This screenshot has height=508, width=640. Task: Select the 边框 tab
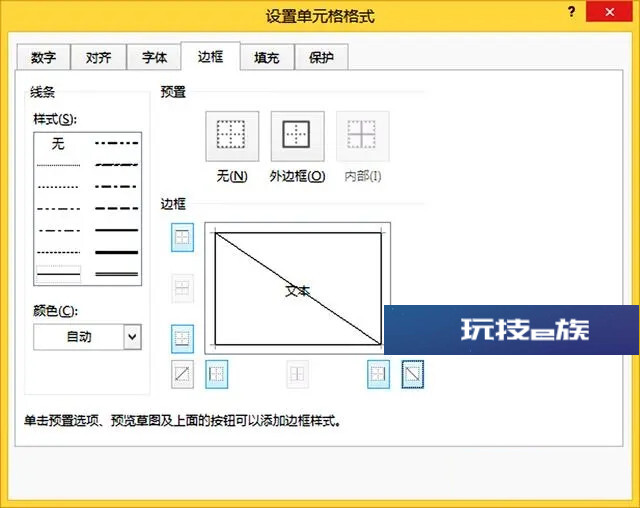pos(211,56)
